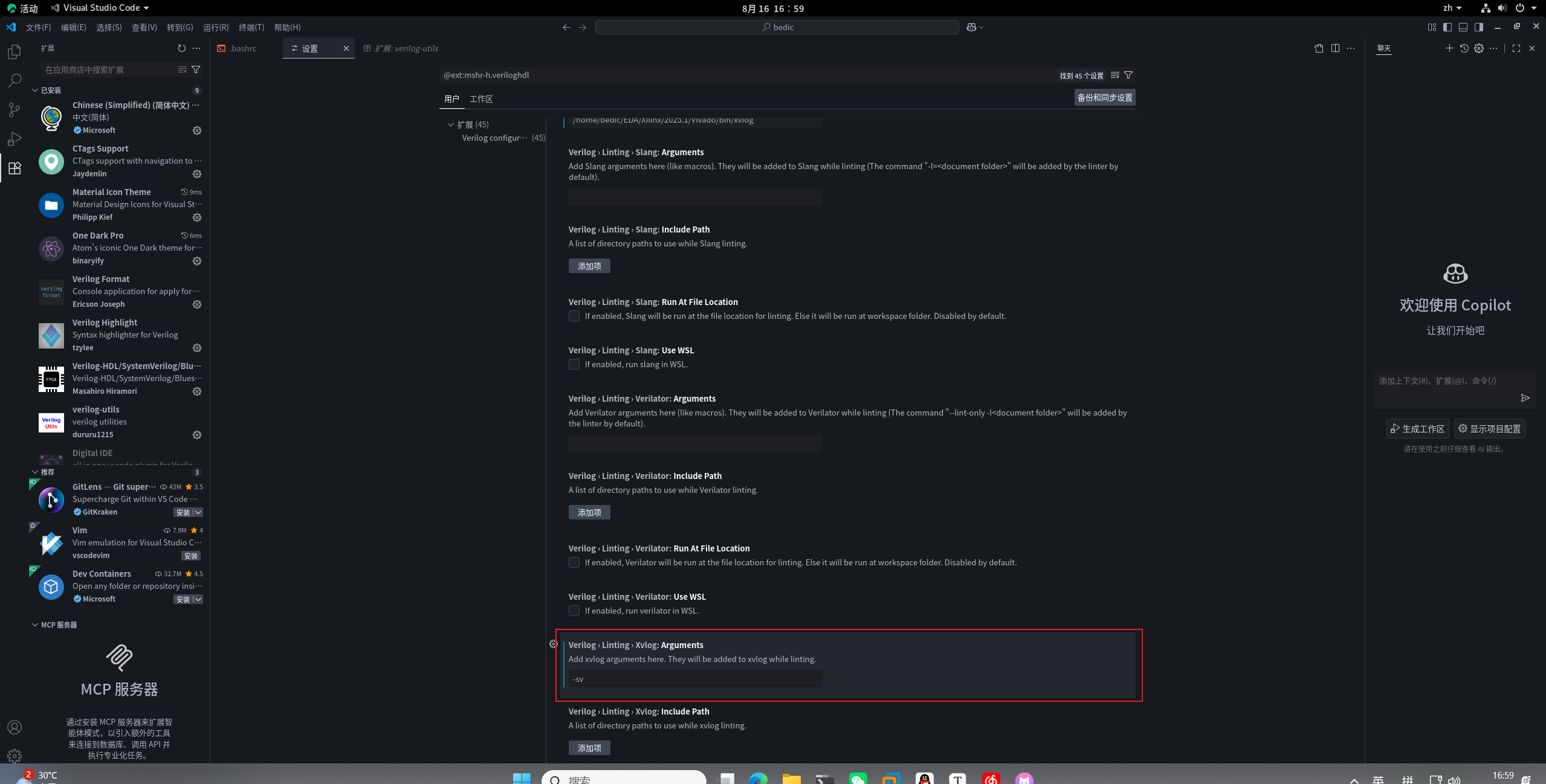Click the Copilot send message arrow
Viewport: 1546px width, 784px height.
click(1525, 397)
